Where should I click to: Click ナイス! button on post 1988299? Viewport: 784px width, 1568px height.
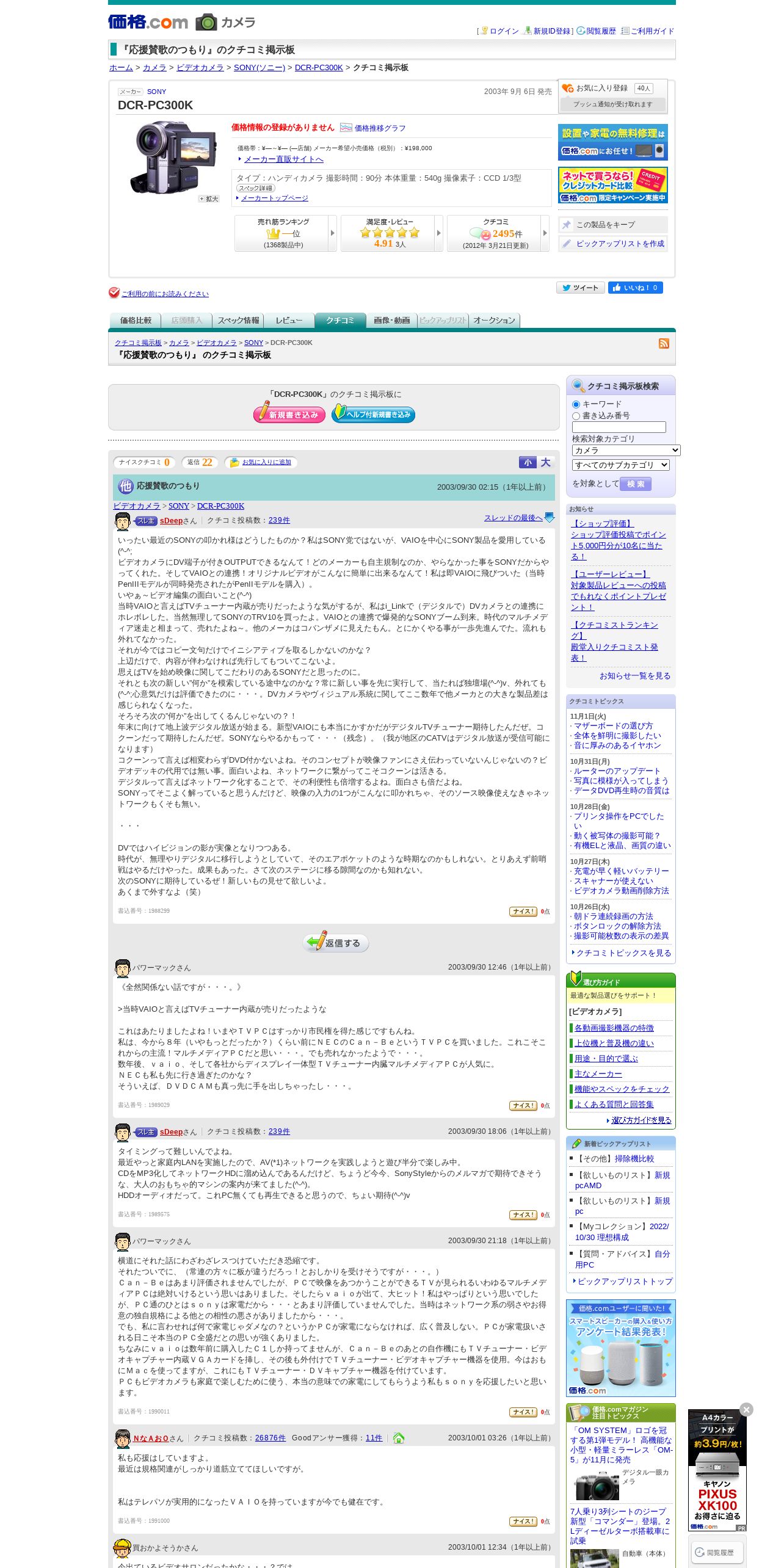tap(523, 912)
